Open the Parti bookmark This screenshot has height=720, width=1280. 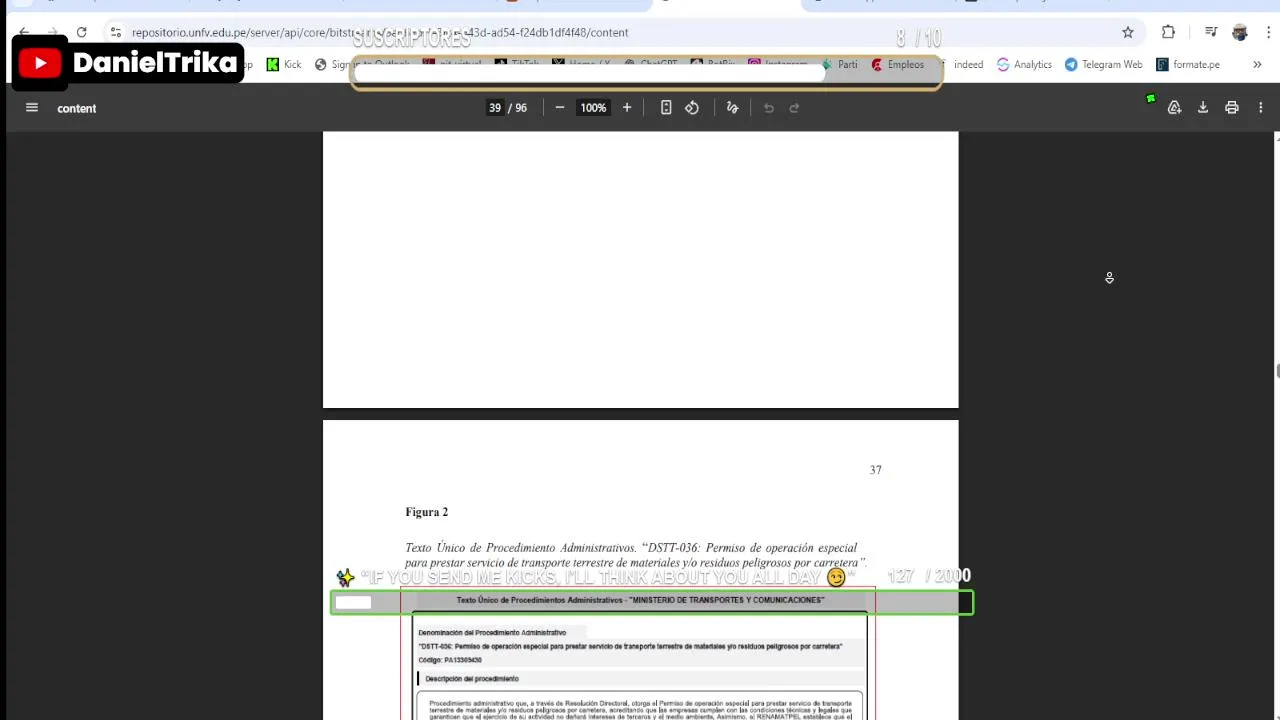point(839,64)
